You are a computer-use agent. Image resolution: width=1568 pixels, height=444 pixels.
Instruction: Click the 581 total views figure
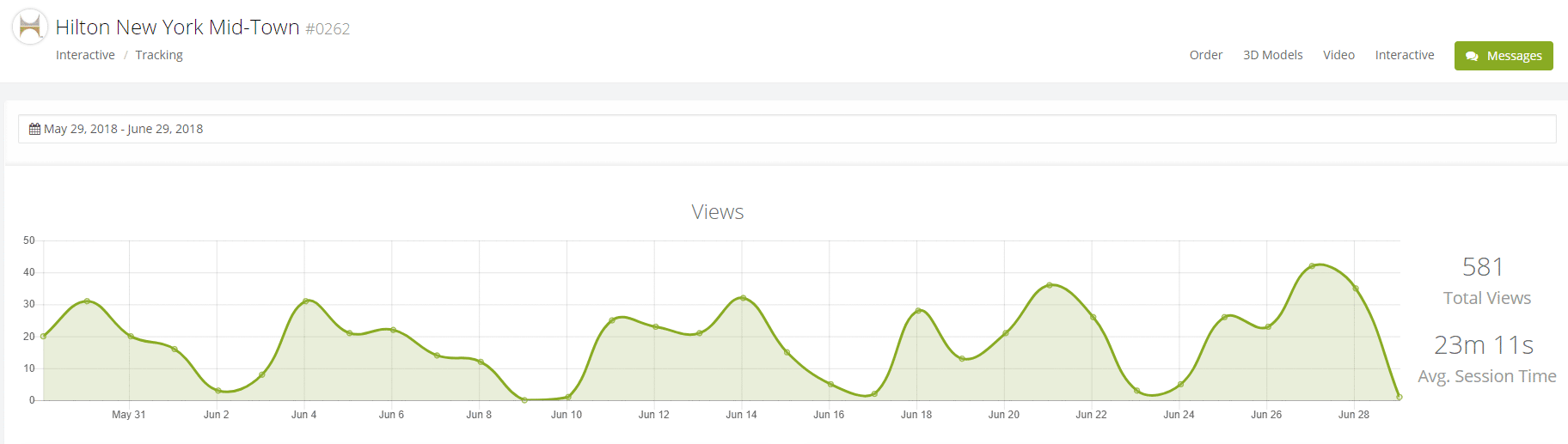1483,267
